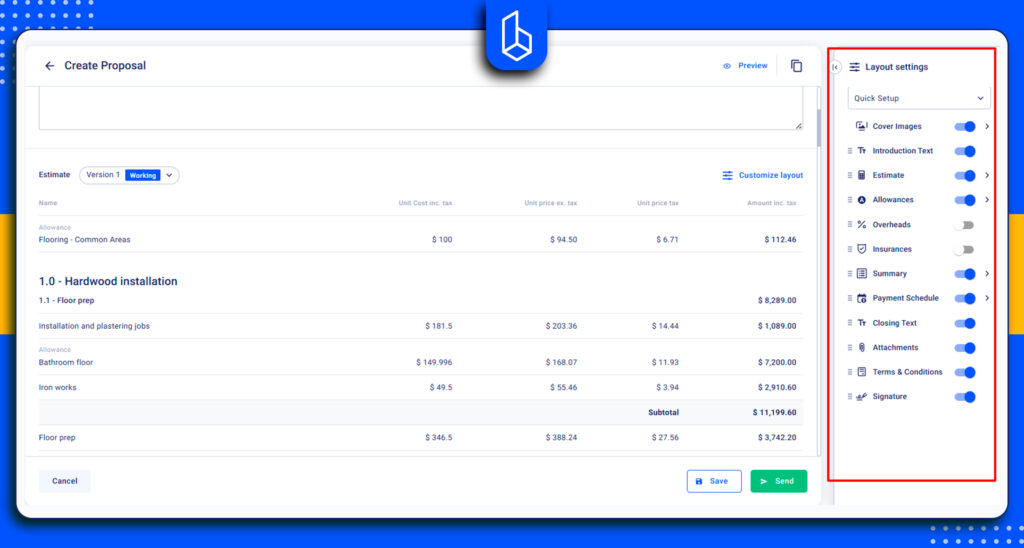Expand Cover Images settings chevron
This screenshot has height=548, width=1024.
987,126
